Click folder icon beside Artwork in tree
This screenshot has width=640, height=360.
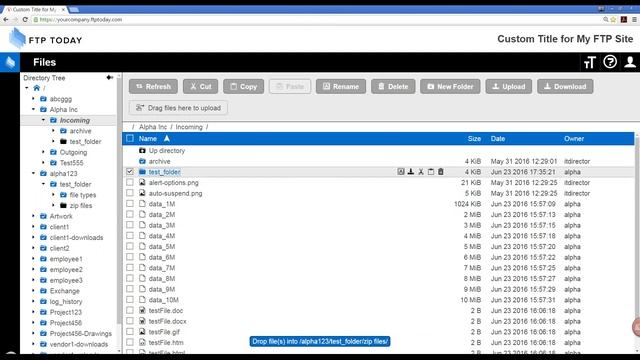pos(43,216)
